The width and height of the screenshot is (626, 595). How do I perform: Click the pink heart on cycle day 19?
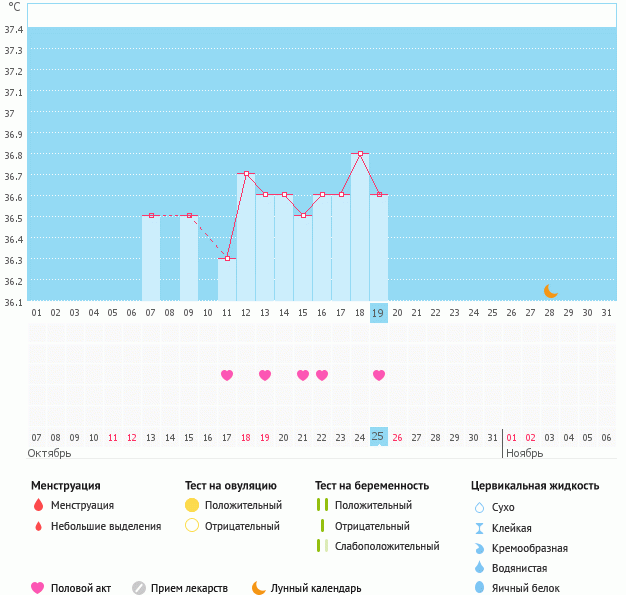click(x=378, y=375)
